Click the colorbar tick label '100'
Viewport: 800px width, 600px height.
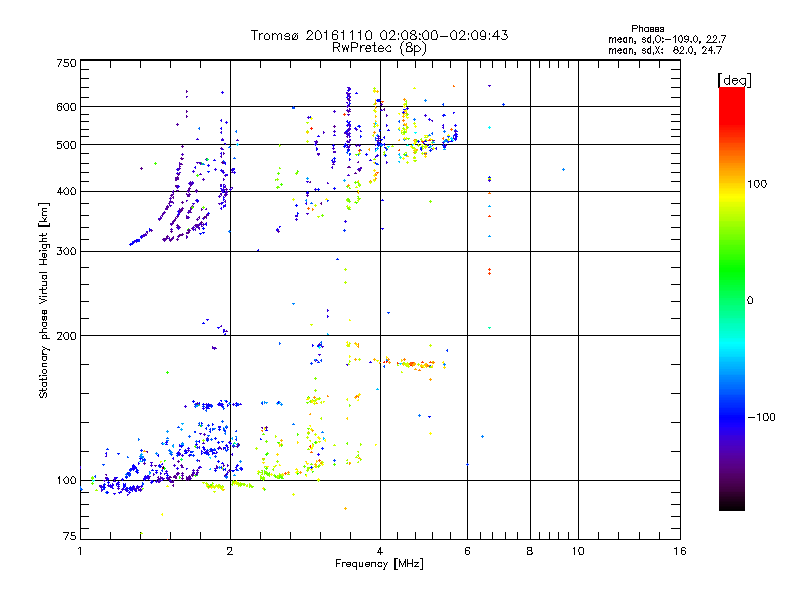pos(757,184)
